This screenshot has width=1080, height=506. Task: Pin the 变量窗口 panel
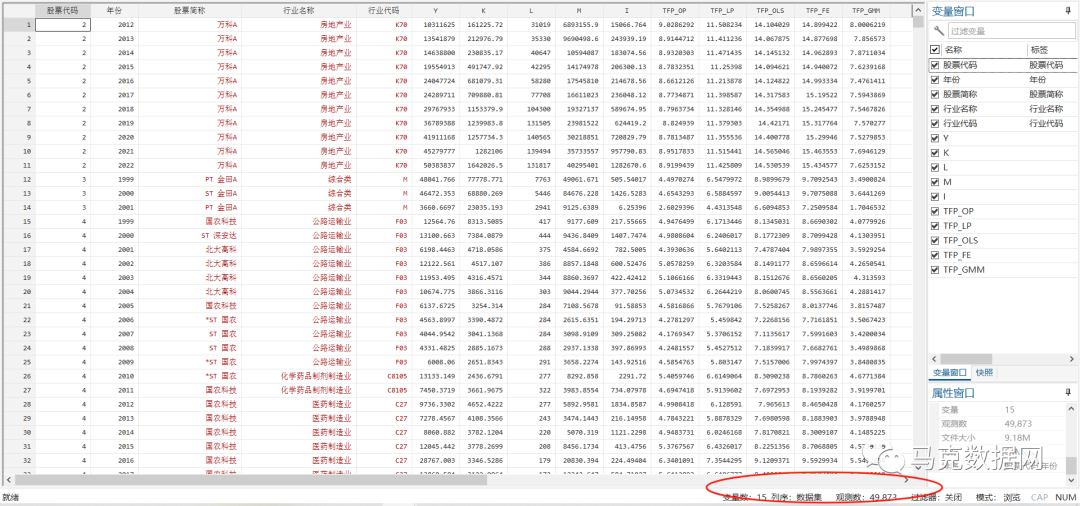tap(1068, 11)
